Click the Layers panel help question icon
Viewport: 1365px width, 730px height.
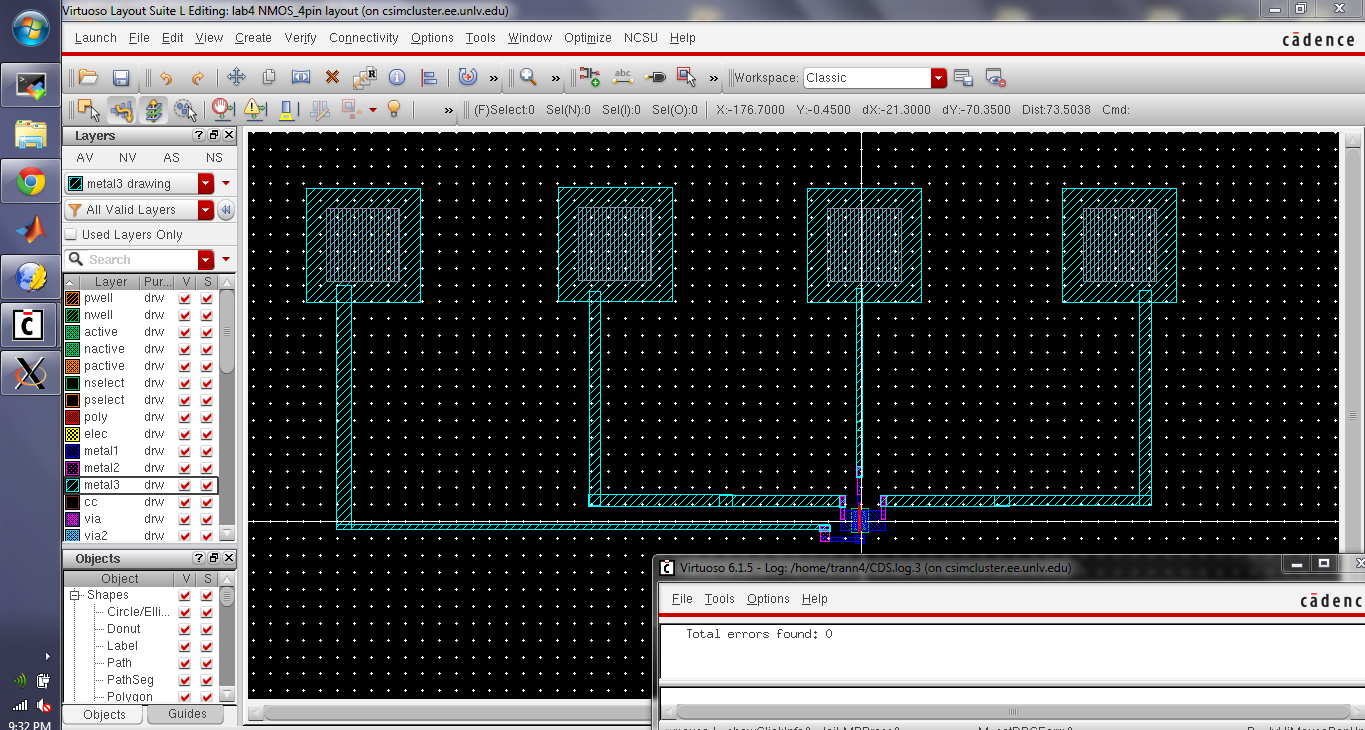pyautogui.click(x=198, y=135)
